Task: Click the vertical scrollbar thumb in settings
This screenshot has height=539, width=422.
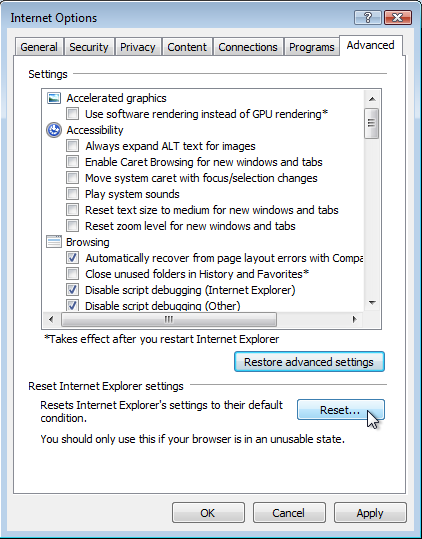Action: (372, 123)
